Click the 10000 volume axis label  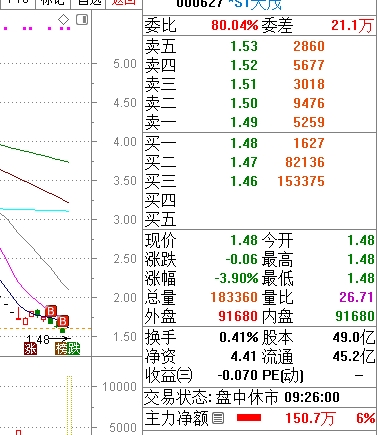pos(119,387)
